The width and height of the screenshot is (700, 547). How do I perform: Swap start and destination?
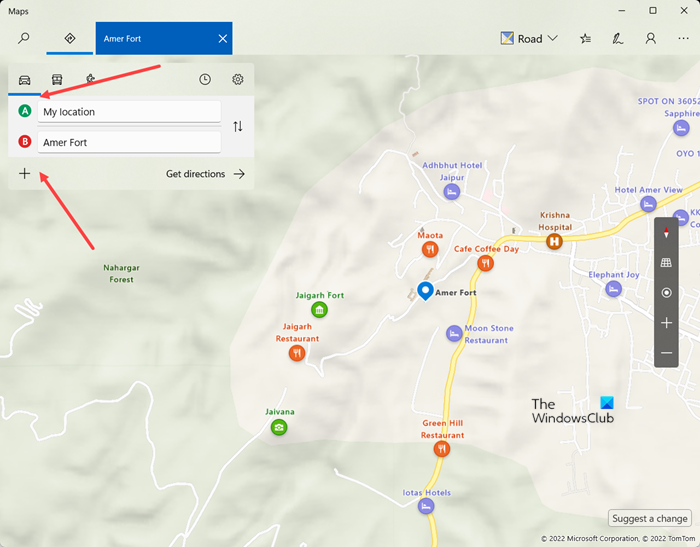coord(238,126)
